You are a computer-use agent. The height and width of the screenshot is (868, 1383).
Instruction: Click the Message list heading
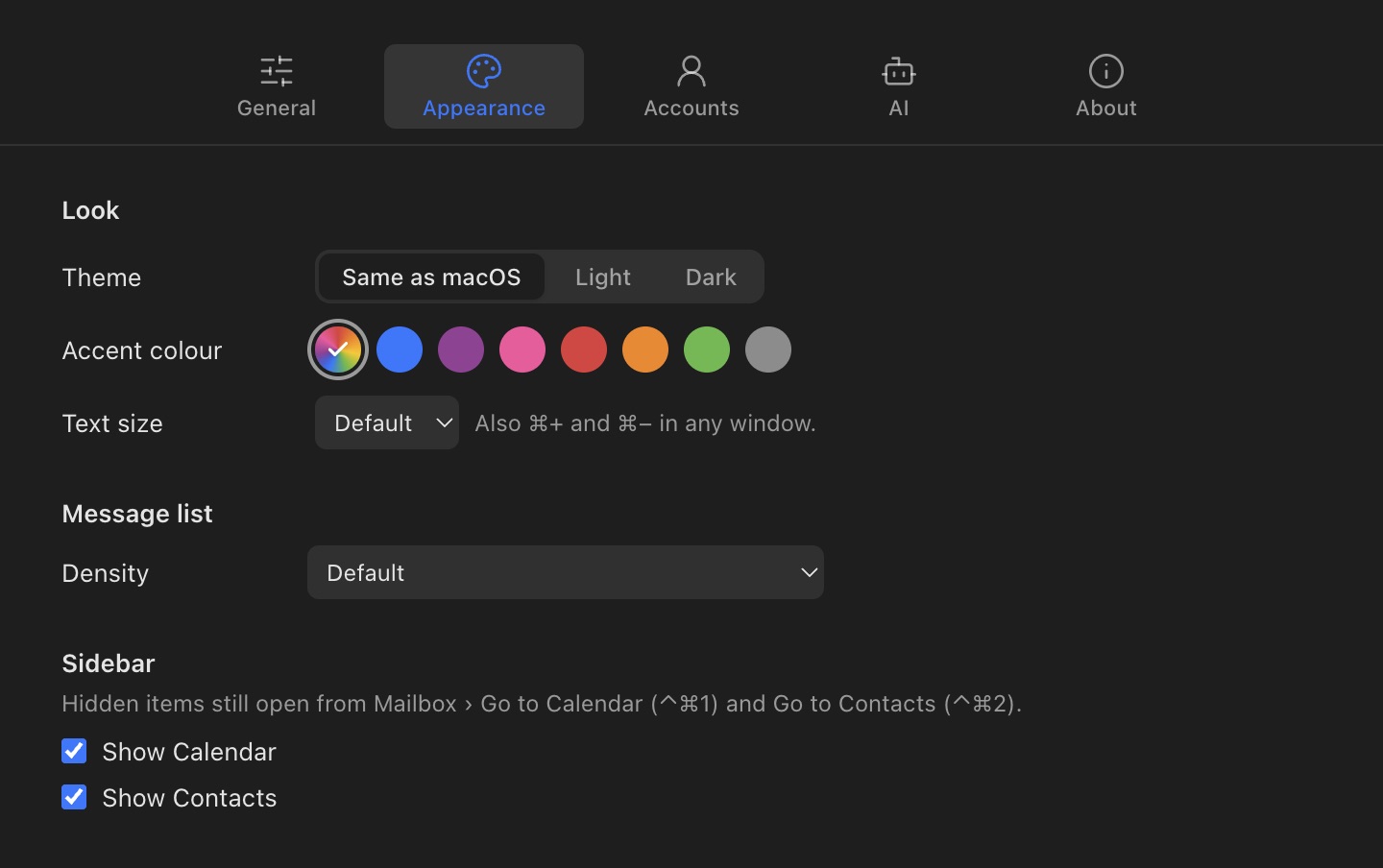pos(137,514)
